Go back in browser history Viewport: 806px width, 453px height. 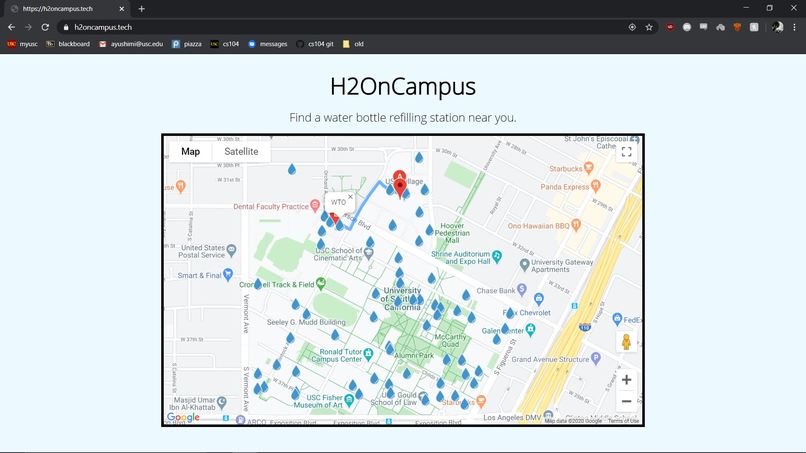(x=11, y=27)
